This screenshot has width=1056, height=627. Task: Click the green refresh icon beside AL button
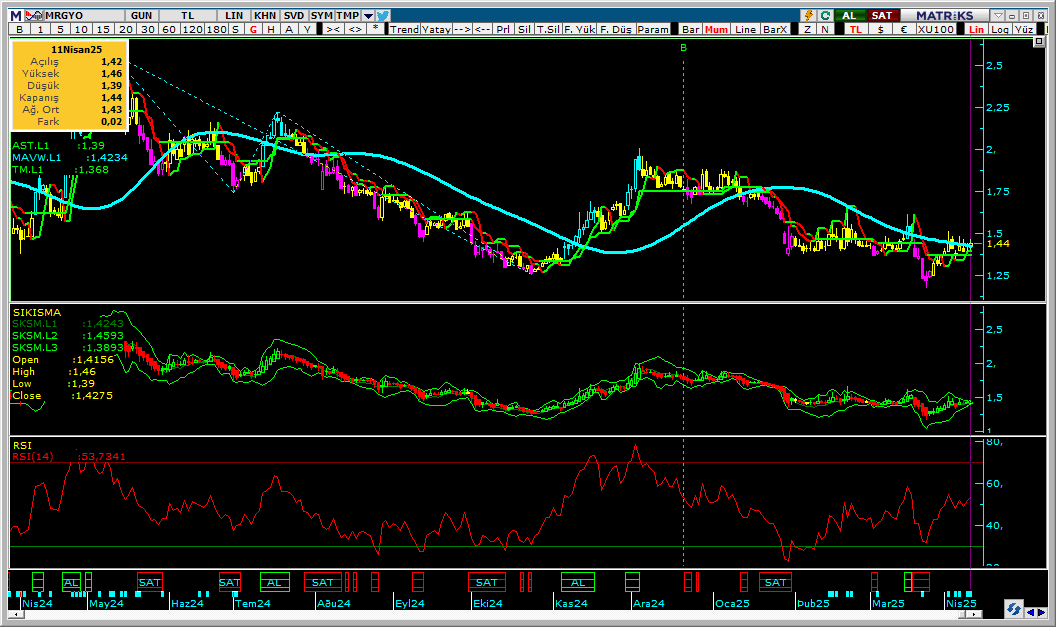click(824, 15)
